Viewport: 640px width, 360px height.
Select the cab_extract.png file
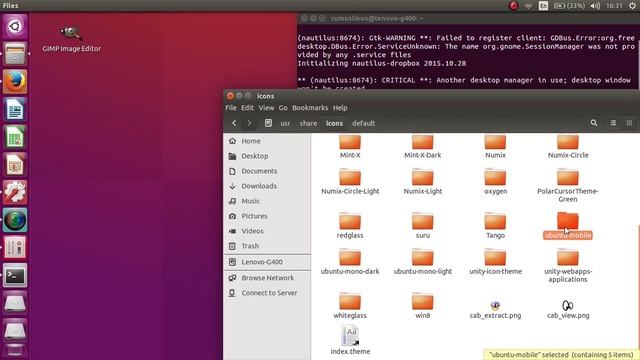click(x=495, y=310)
